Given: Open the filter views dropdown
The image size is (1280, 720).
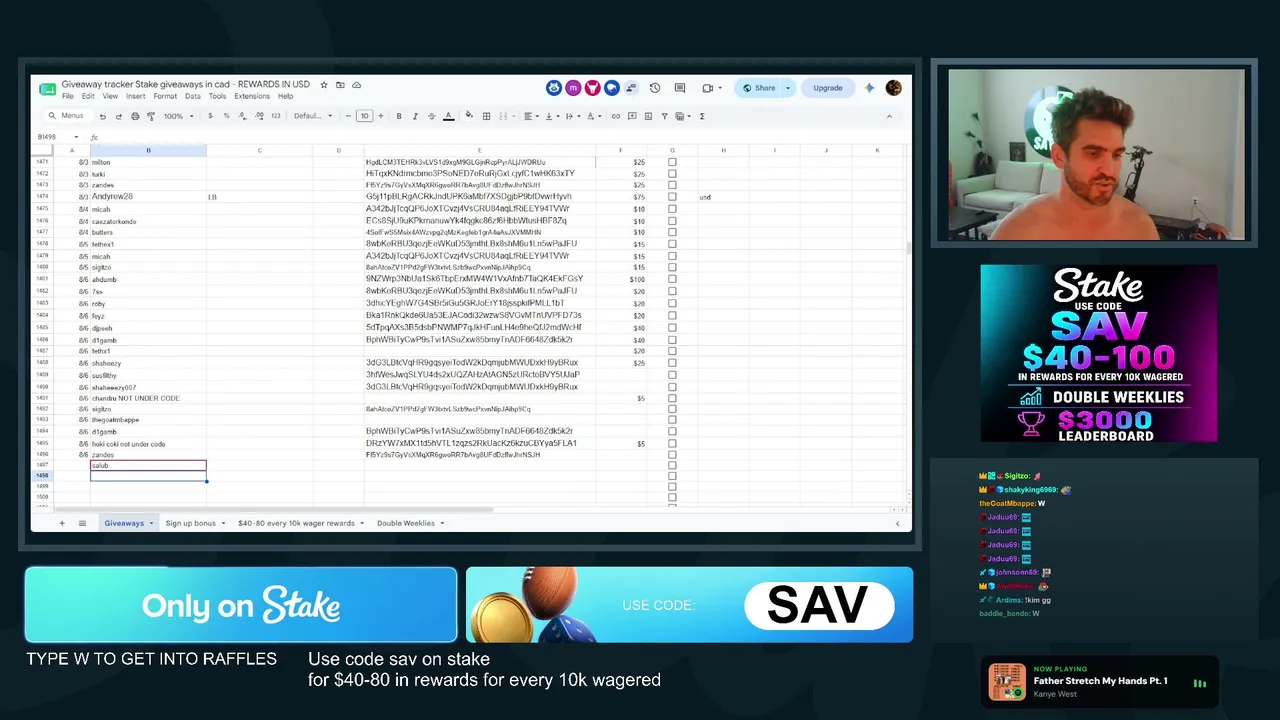Looking at the screenshot, I should (x=683, y=116).
